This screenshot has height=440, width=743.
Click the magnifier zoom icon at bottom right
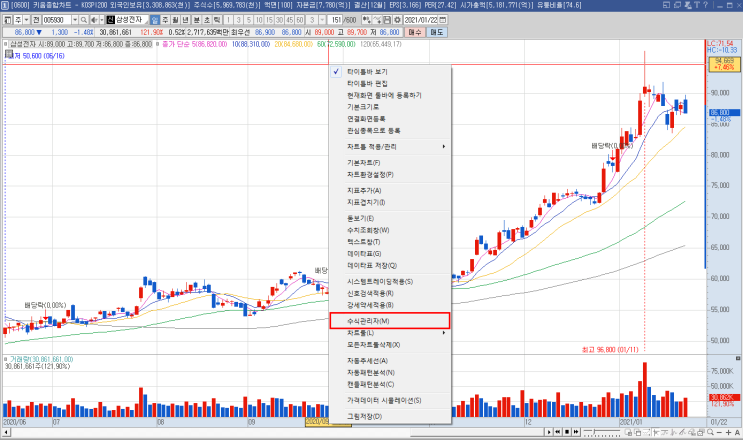(710, 432)
